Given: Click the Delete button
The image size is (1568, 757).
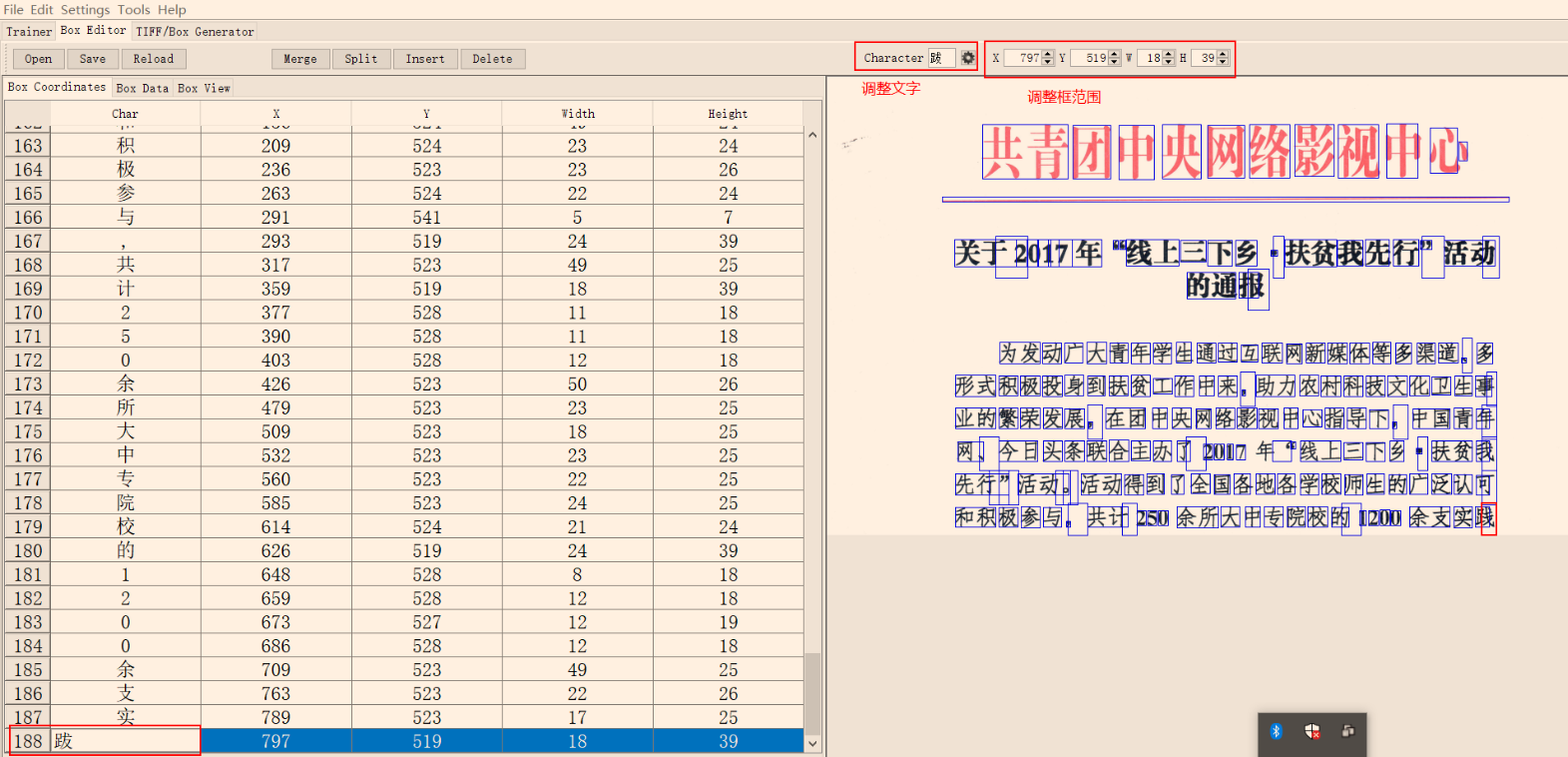Looking at the screenshot, I should pos(493,59).
